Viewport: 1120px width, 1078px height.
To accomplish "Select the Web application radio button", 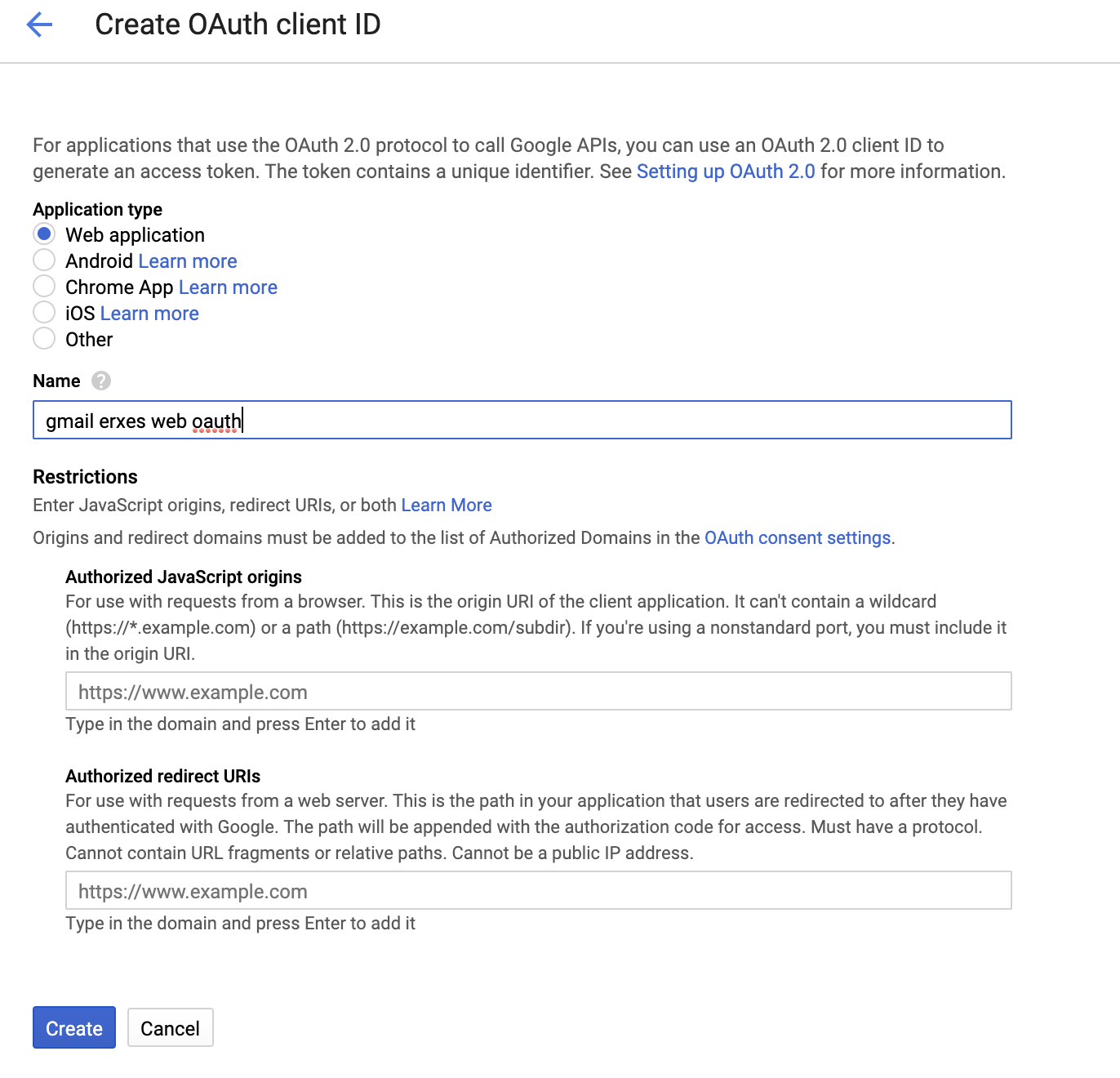I will 44,234.
